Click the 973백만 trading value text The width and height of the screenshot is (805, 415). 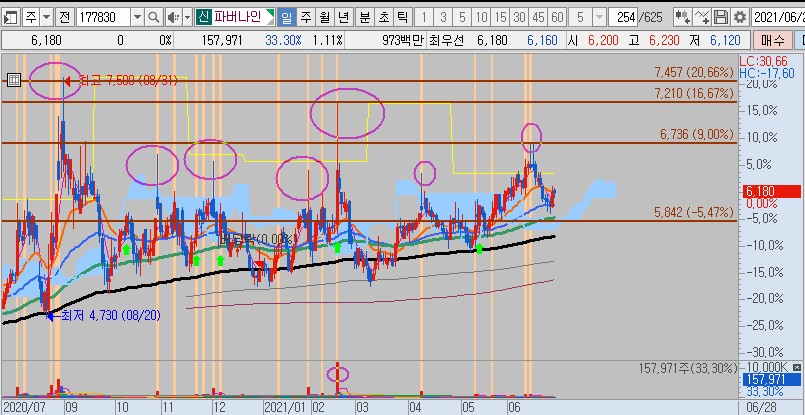tap(403, 40)
